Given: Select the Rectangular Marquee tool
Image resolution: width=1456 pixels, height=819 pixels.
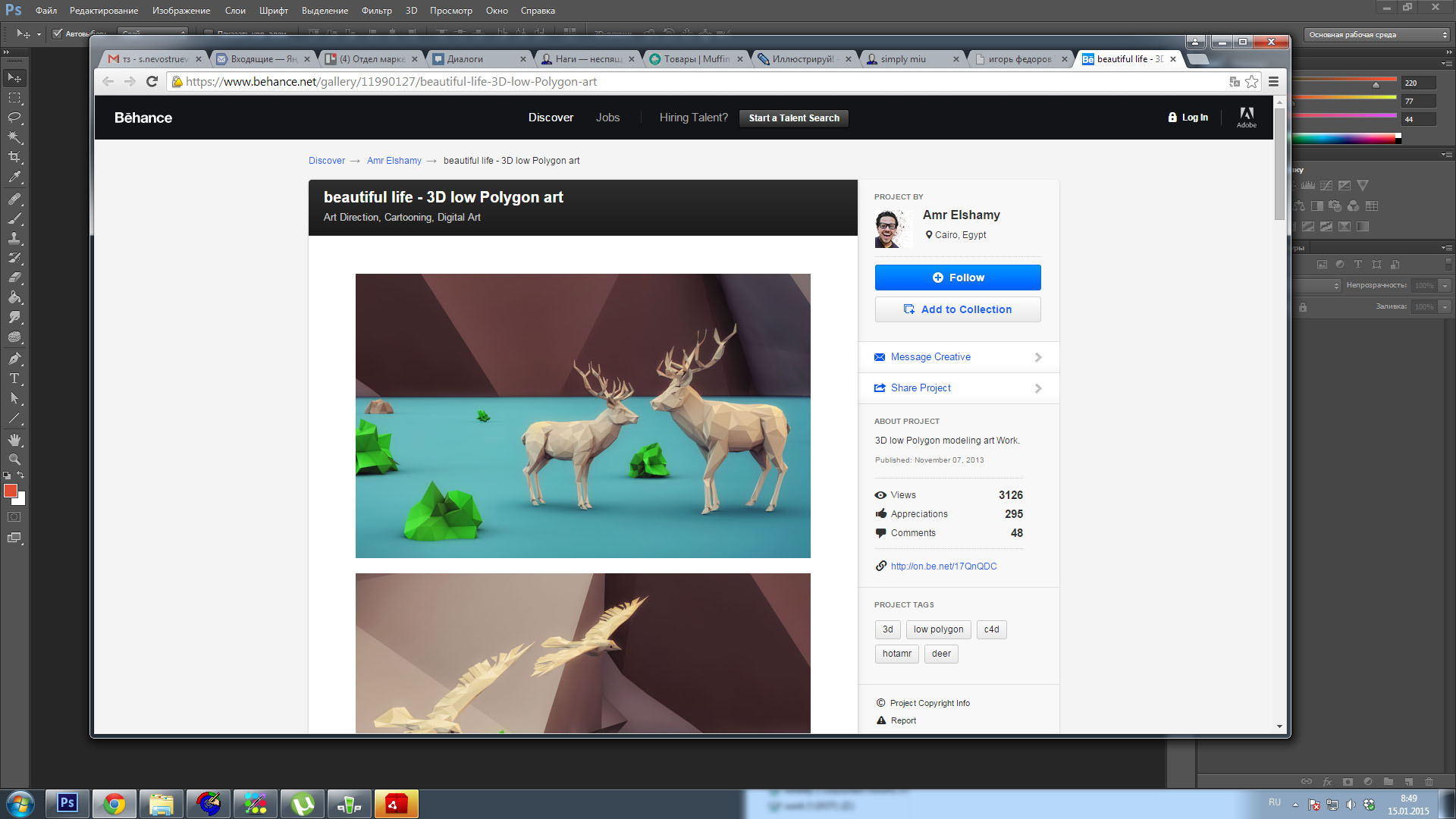Looking at the screenshot, I should click(14, 98).
